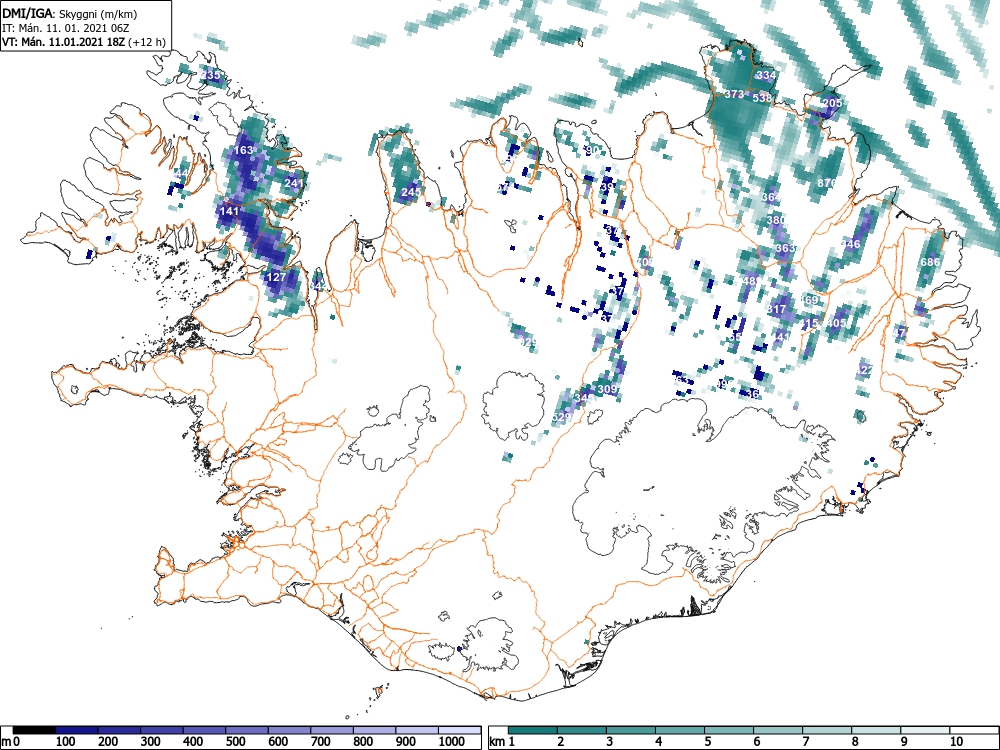Click the visibility value '373' on map

[734, 94]
